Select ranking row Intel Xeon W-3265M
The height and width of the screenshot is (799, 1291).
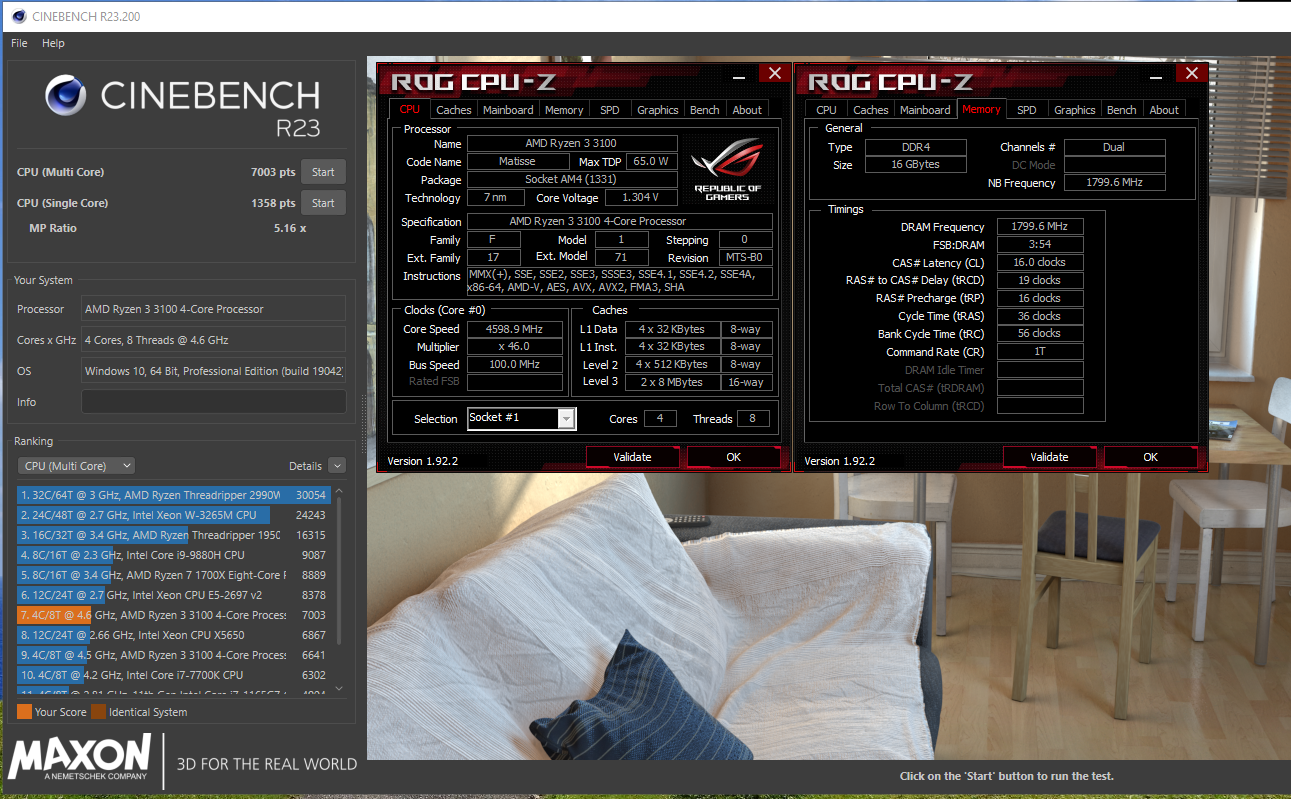[173, 515]
